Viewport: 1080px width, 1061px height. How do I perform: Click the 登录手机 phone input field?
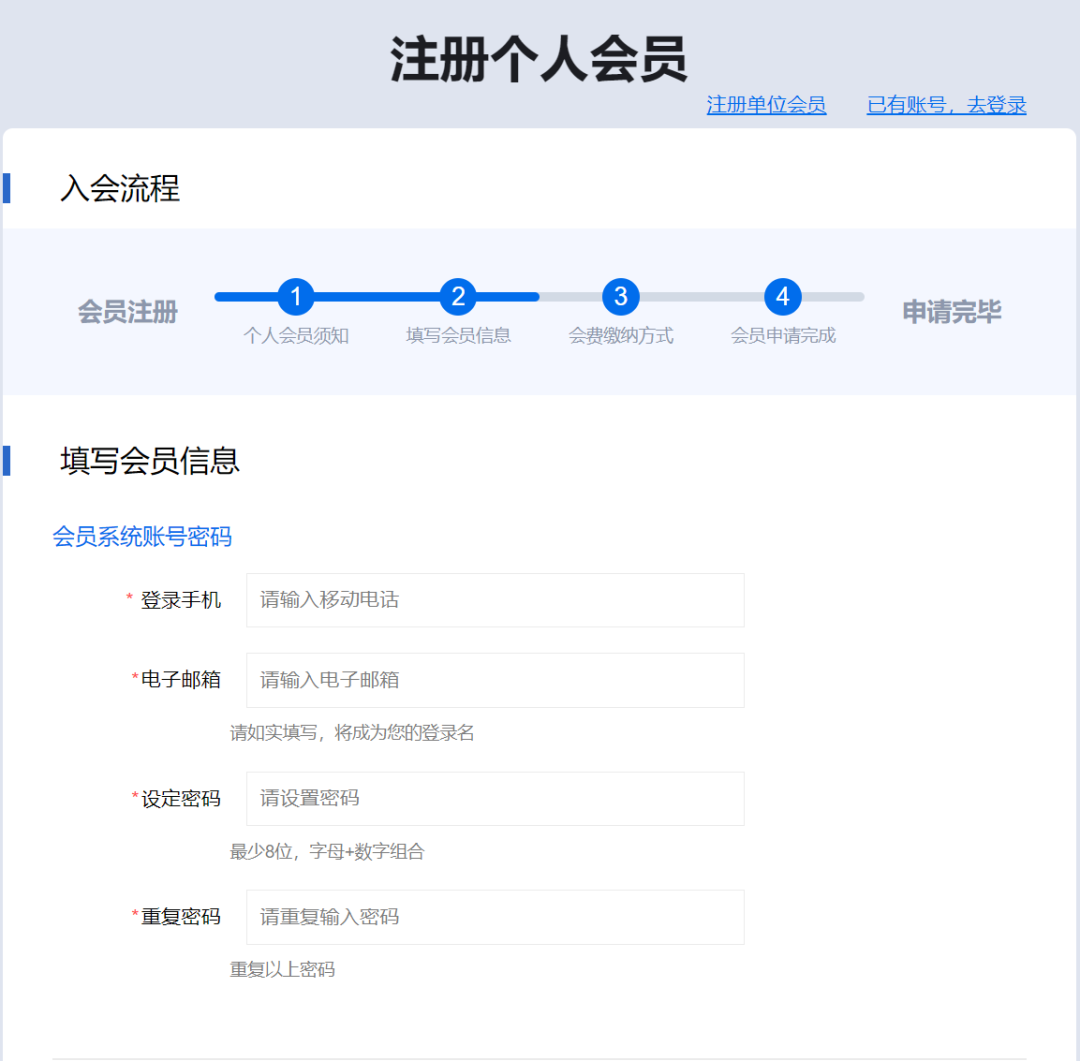(x=494, y=600)
